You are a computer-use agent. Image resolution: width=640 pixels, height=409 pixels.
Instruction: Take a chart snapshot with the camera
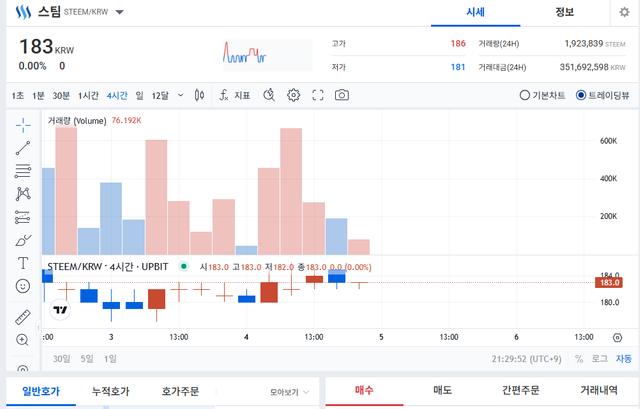[342, 95]
